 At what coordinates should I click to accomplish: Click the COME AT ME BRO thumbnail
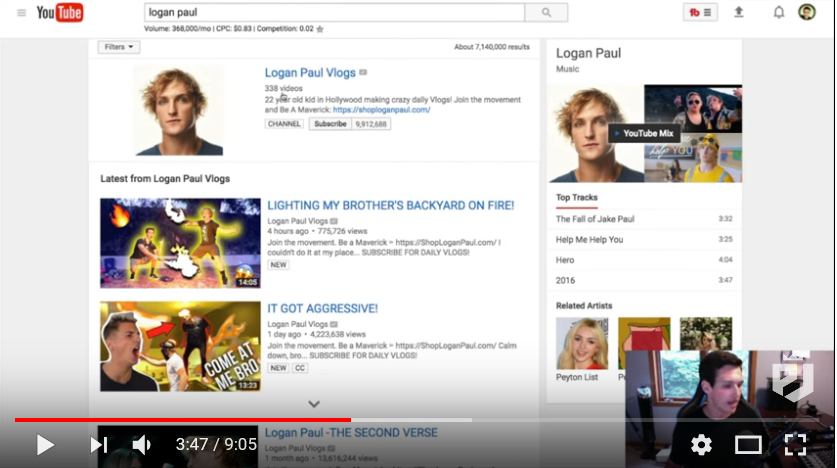coord(180,346)
